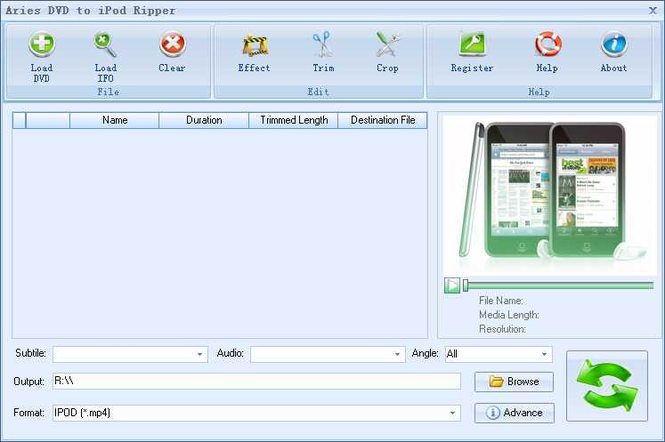Click the Load DVD icon
This screenshot has width=665, height=442.
click(x=42, y=45)
